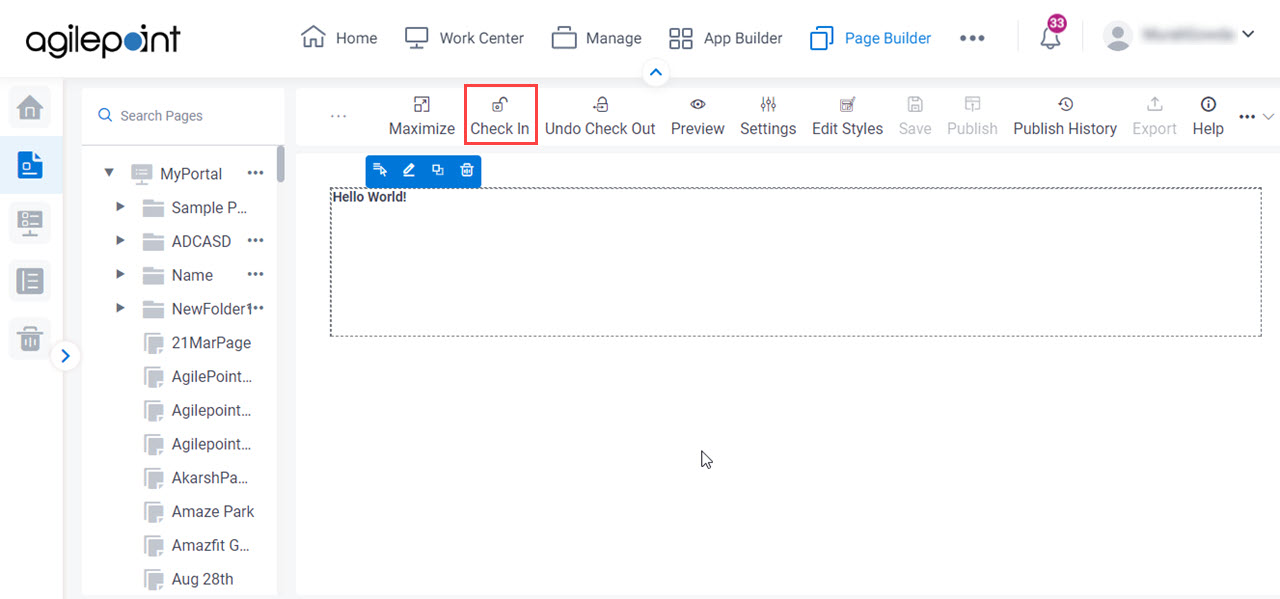Open more options in top navigation
The width and height of the screenshot is (1280, 599).
[972, 38]
